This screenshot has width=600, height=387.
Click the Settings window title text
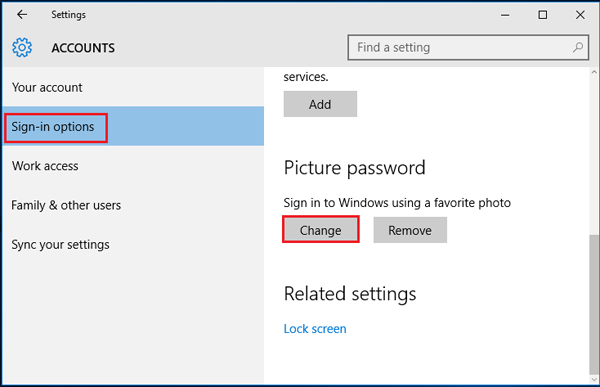[x=68, y=15]
